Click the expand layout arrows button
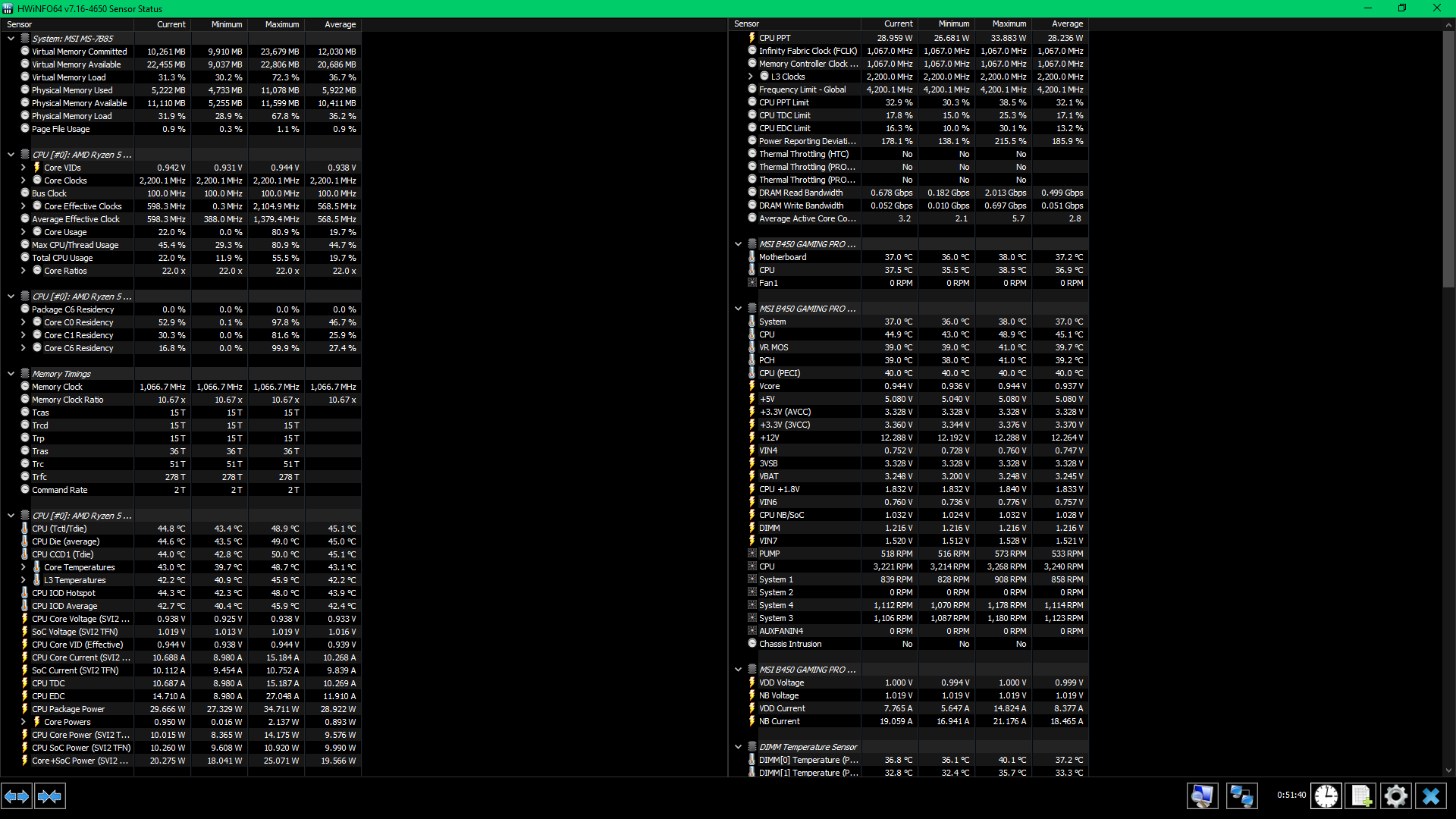Screen dimensions: 1456x819 (x=17, y=796)
